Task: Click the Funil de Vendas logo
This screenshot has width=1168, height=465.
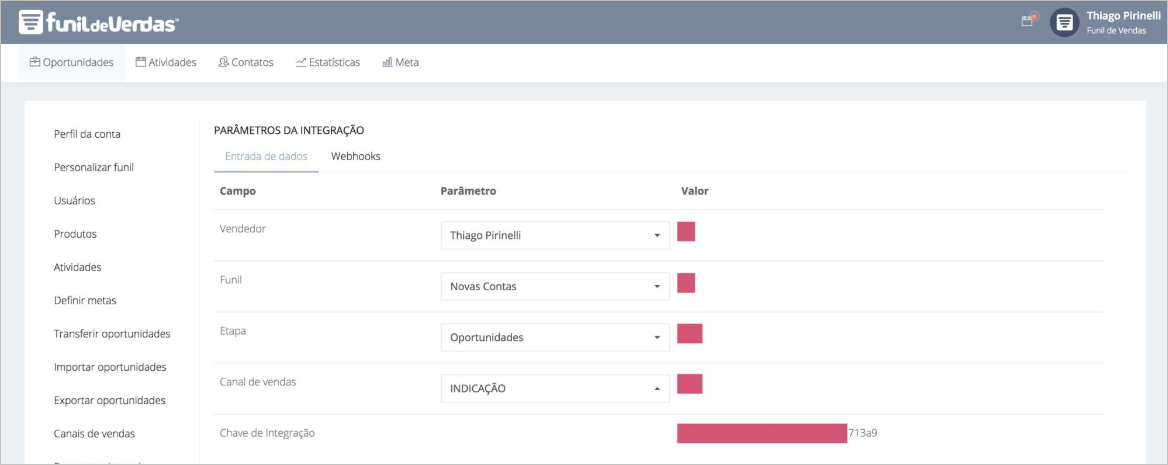Action: [98, 22]
